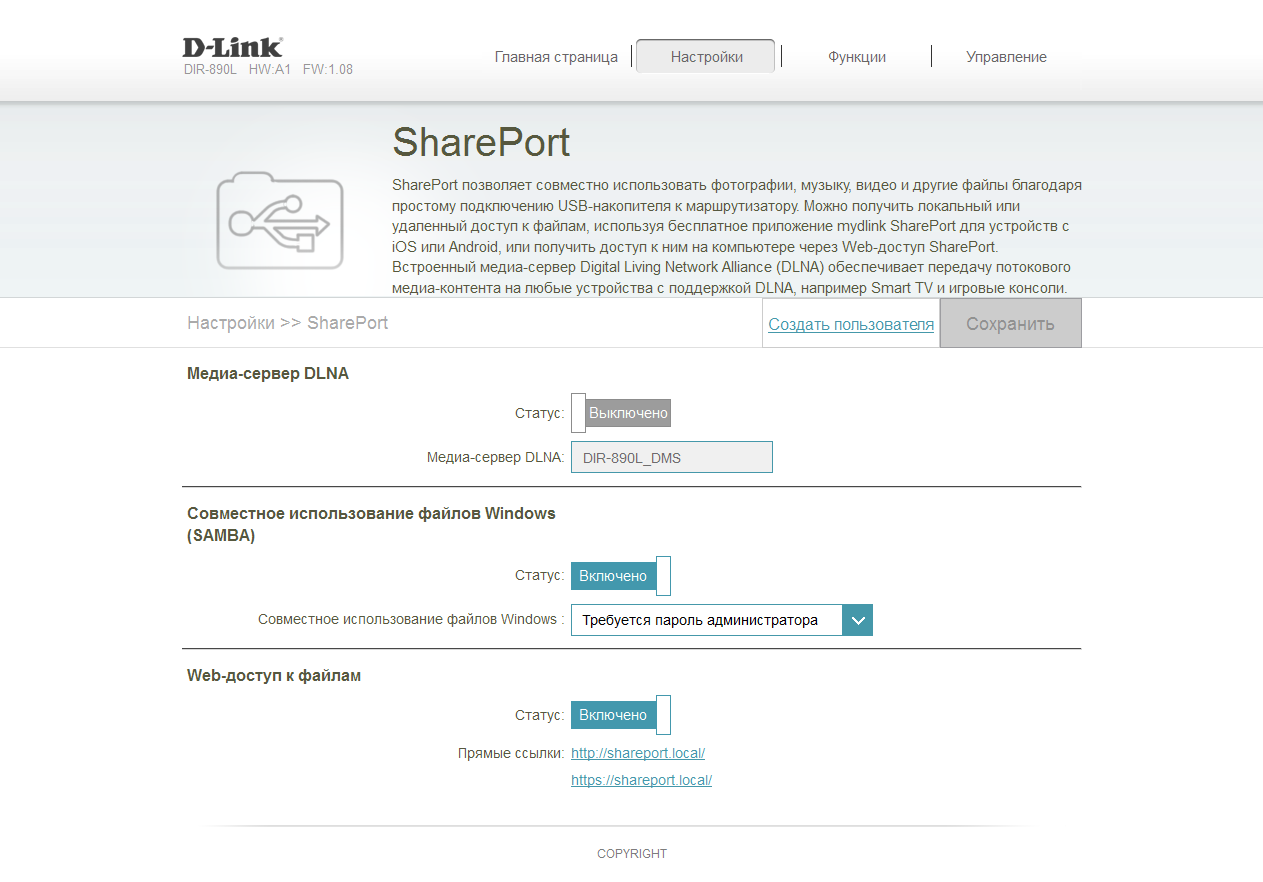Click the Создать пользователя link
Image resolution: width=1263 pixels, height=882 pixels.
click(851, 324)
